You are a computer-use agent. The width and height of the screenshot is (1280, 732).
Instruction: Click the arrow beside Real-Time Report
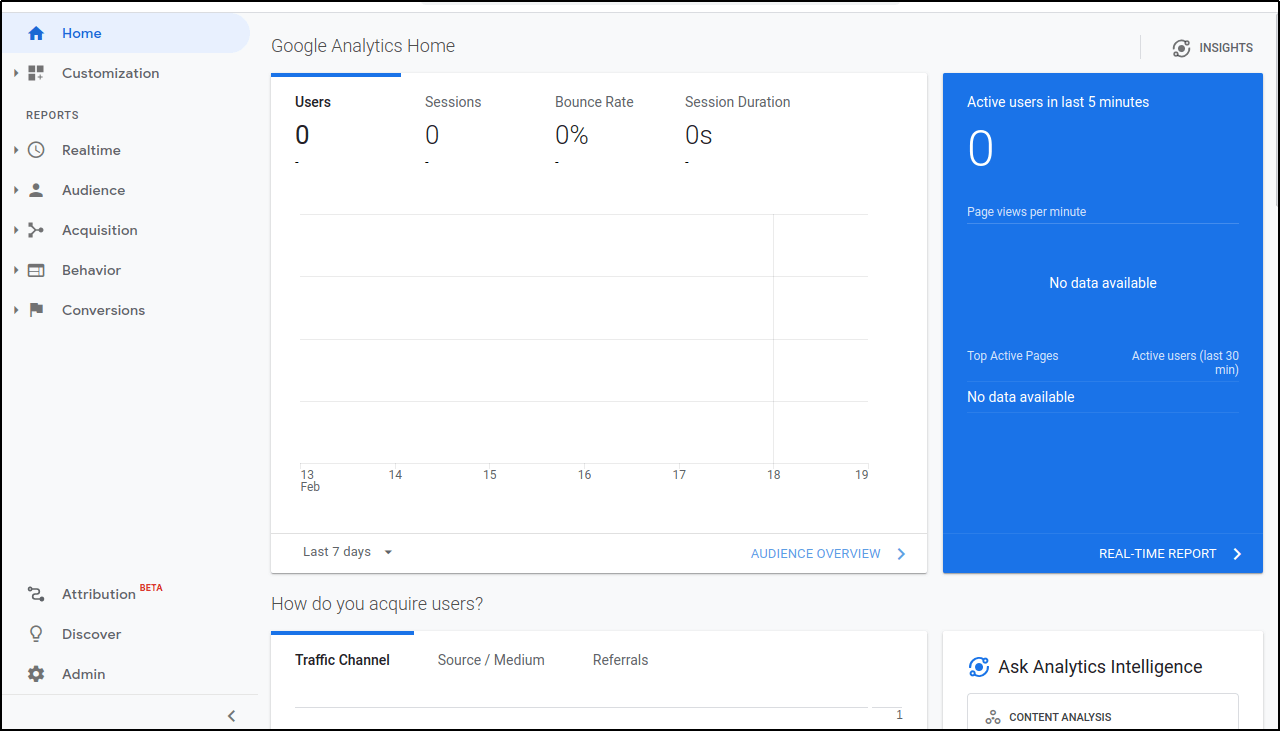[1237, 554]
